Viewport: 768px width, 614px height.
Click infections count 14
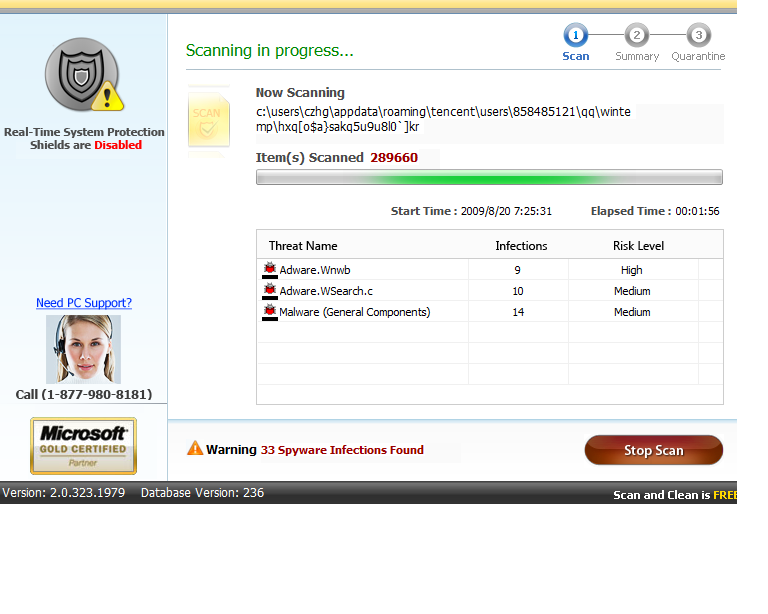click(518, 312)
